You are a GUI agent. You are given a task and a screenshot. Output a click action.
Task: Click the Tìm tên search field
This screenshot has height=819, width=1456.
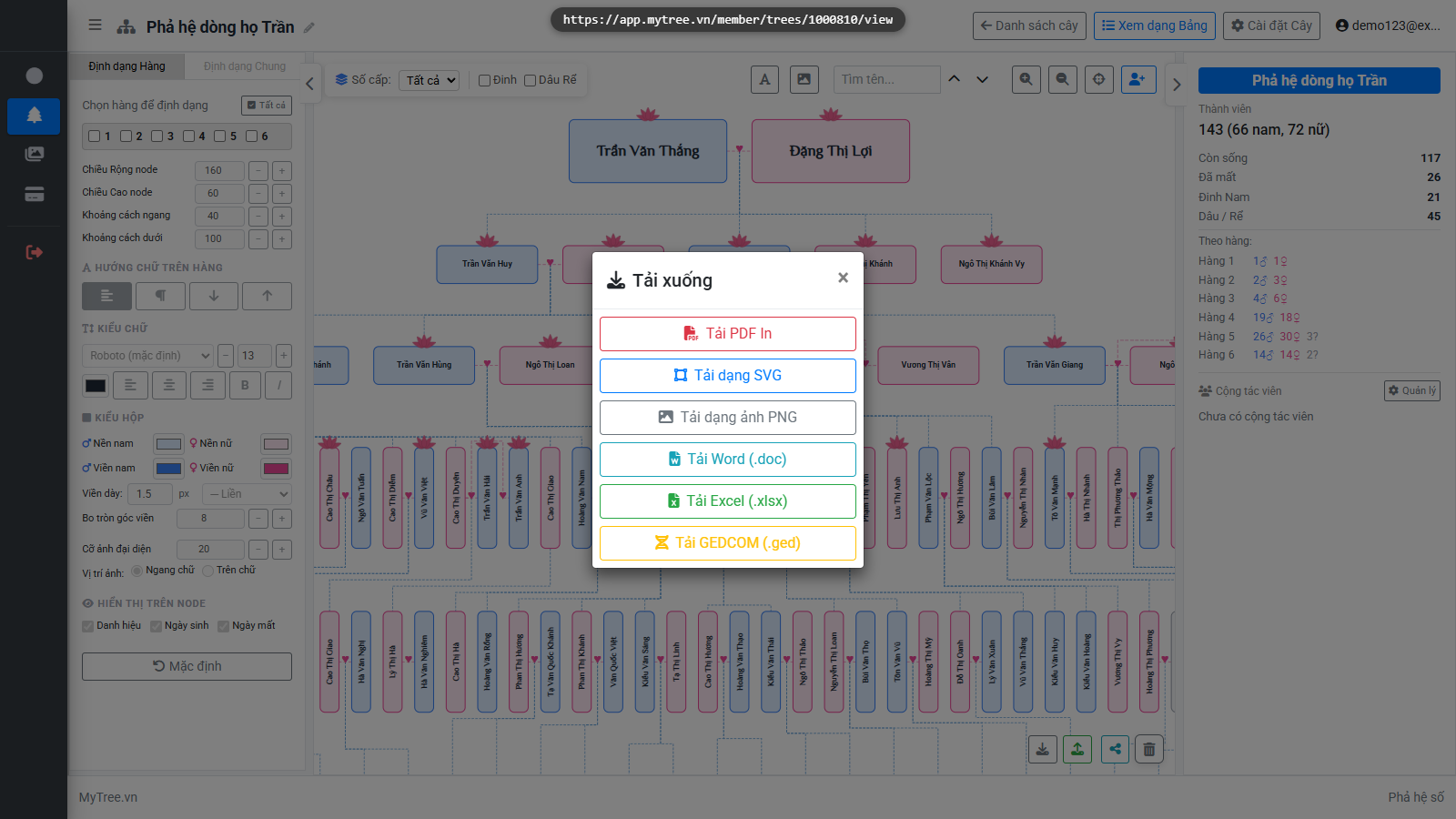[x=886, y=79]
